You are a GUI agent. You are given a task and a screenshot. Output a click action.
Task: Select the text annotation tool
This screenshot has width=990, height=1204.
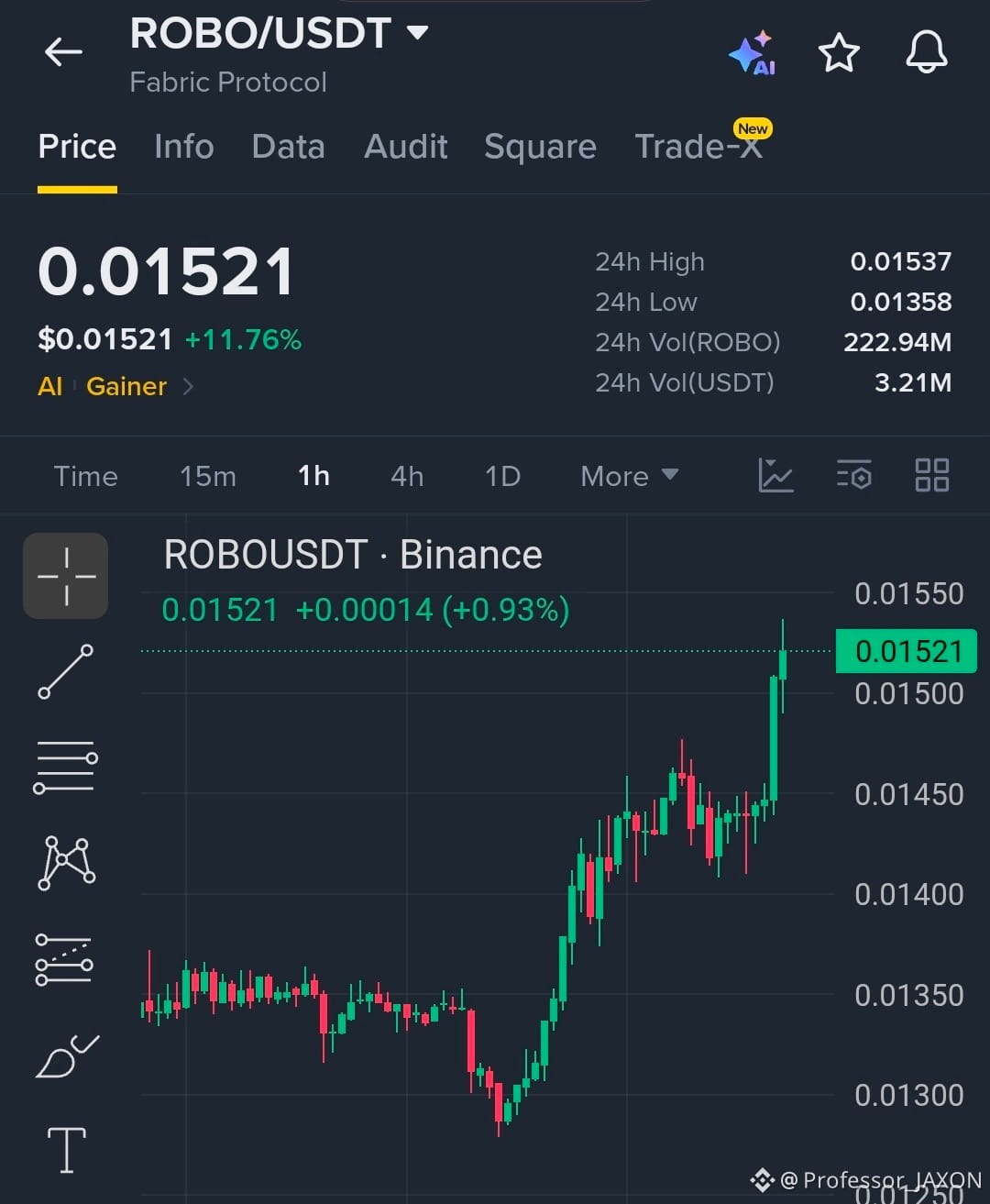[66, 1150]
